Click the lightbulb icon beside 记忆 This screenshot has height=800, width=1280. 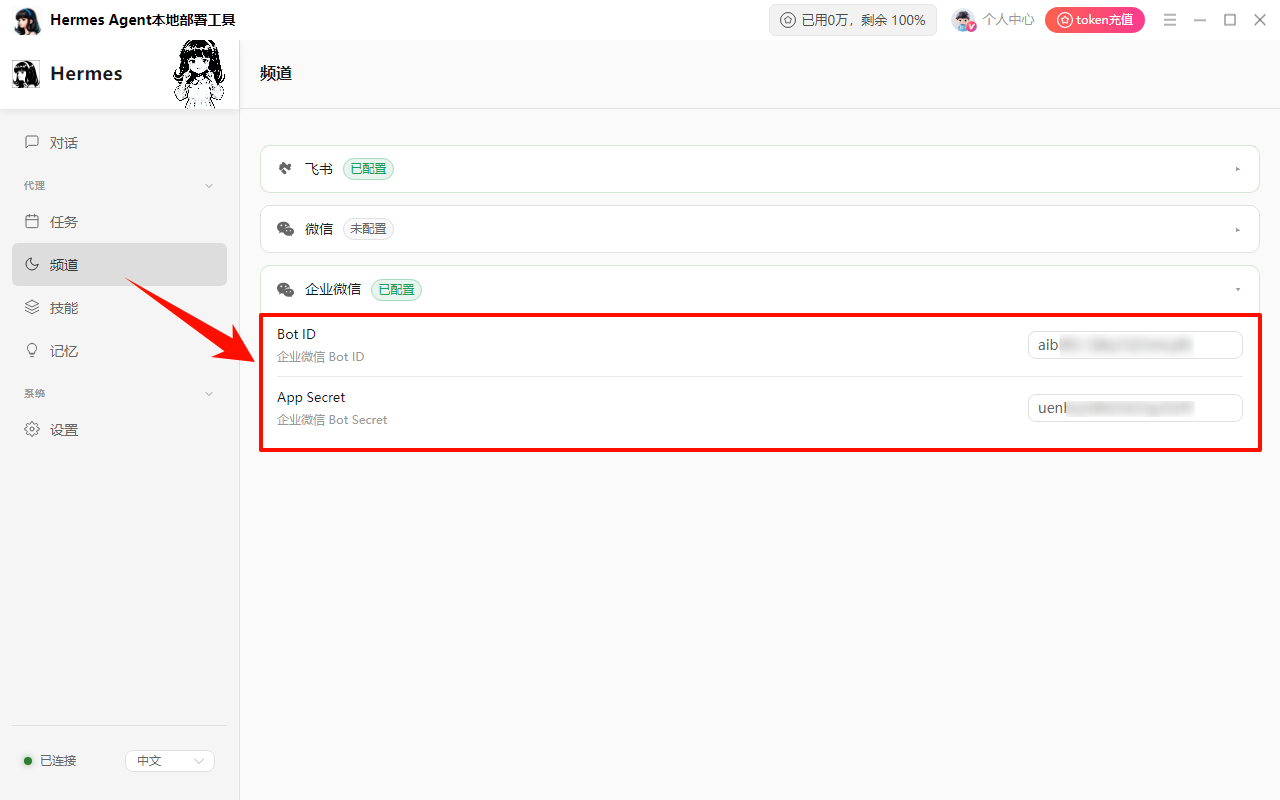tap(32, 351)
